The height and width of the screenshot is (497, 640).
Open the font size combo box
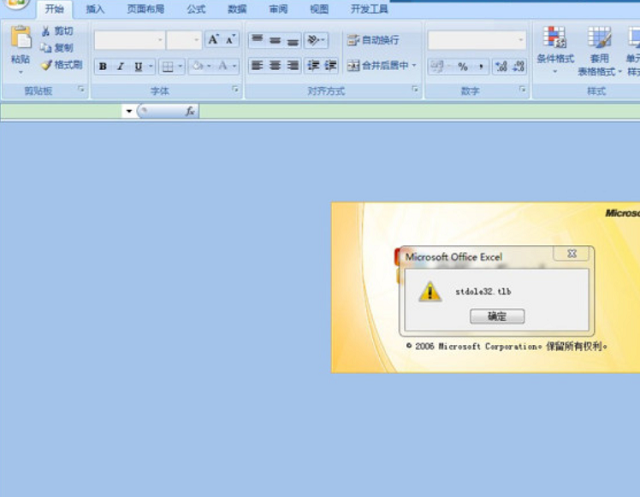184,40
